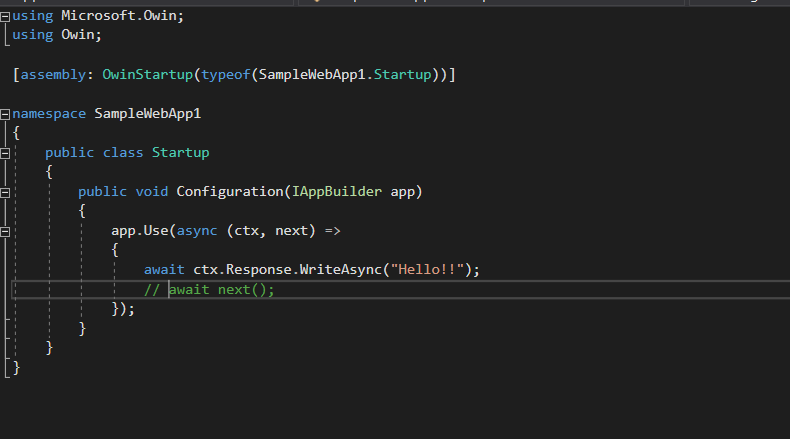The height and width of the screenshot is (439, 790).
Task: Click SampleWebApp1 in the namespace declaration
Action: (148, 114)
